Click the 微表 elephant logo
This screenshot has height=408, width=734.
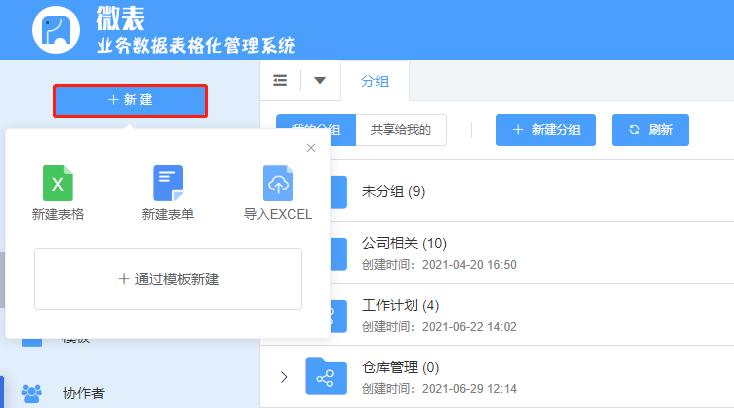click(x=56, y=30)
